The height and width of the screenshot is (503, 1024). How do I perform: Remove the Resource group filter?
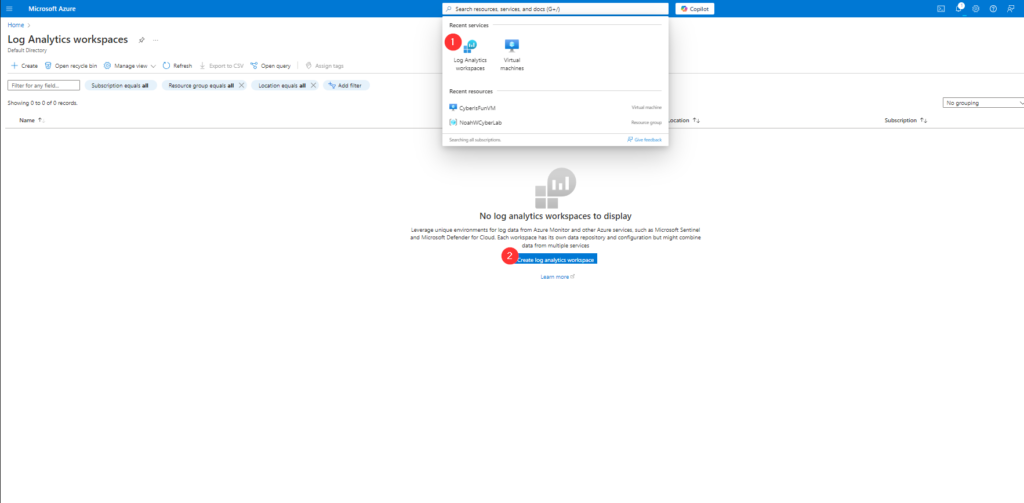coord(241,86)
